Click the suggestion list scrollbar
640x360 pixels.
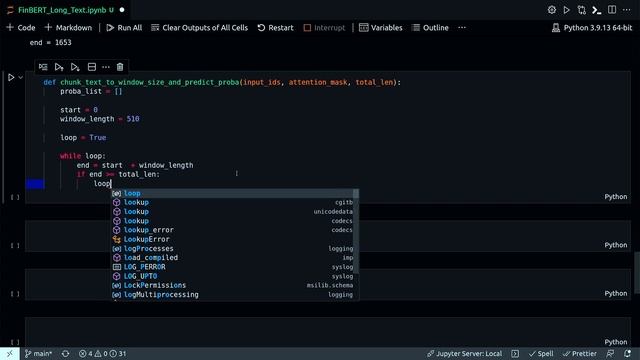point(356,231)
